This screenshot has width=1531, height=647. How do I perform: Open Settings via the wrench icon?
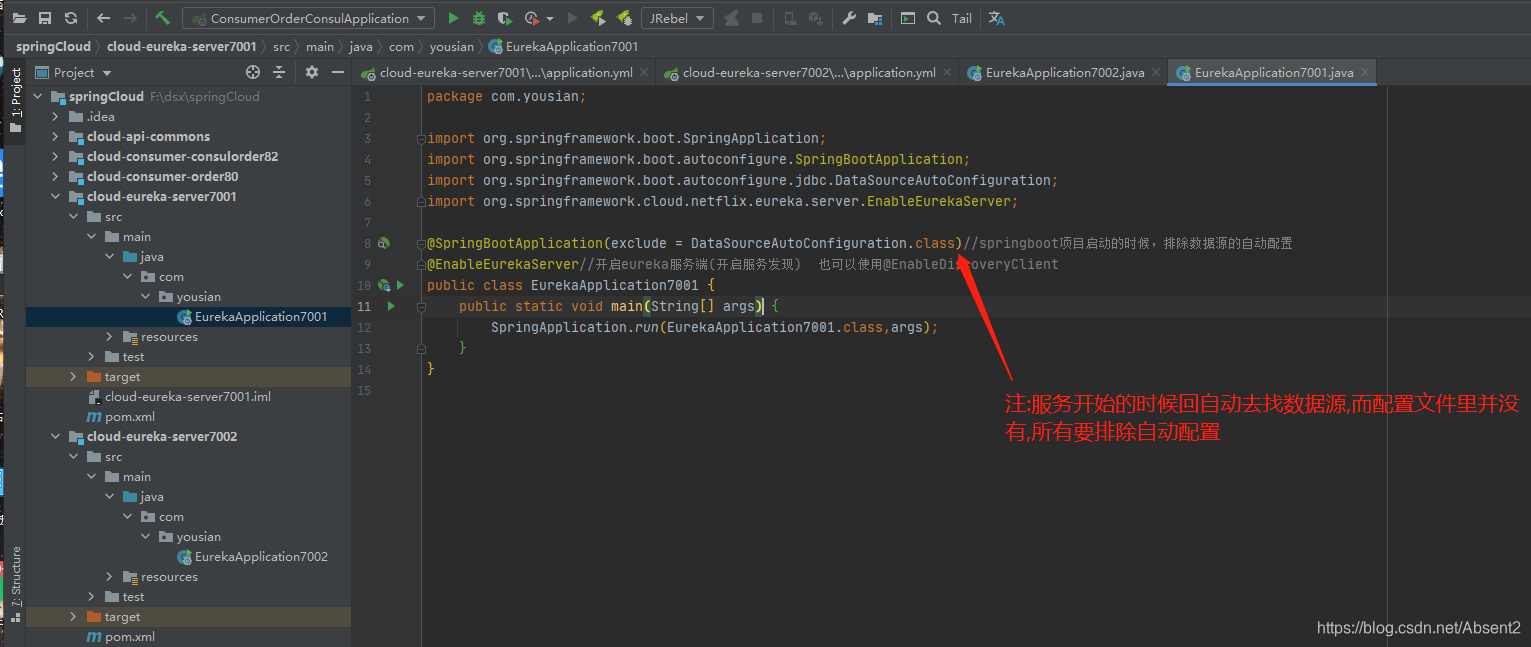[849, 18]
